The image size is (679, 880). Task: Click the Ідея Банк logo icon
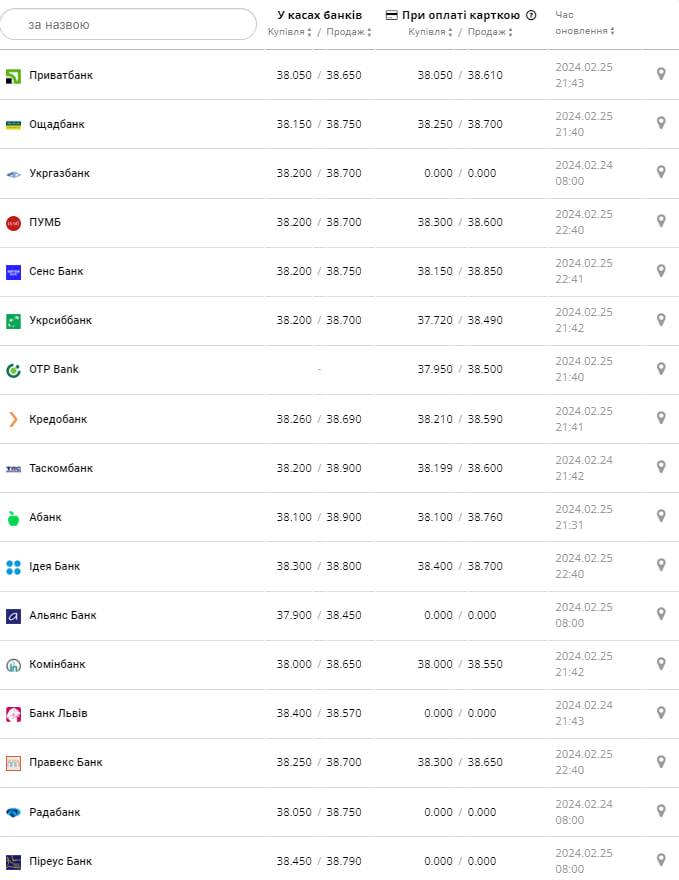coord(13,566)
